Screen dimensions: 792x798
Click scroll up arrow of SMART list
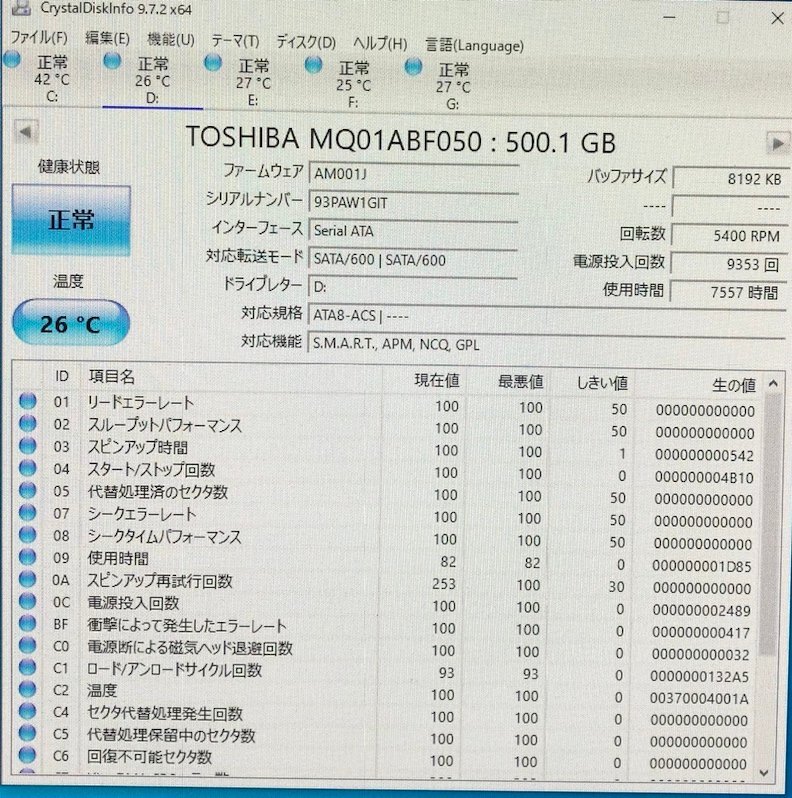coord(773,383)
